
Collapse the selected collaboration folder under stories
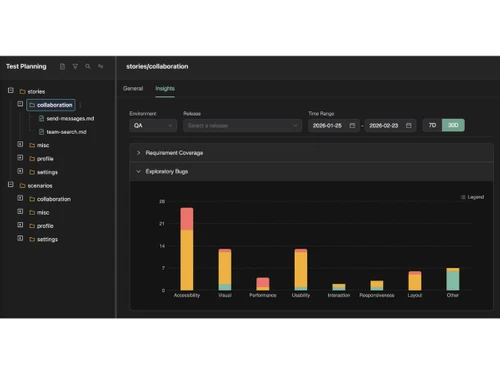pos(20,104)
